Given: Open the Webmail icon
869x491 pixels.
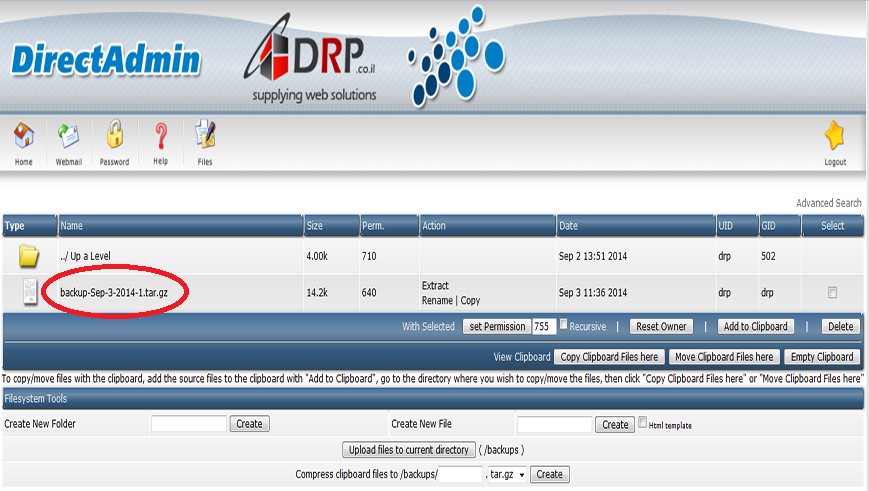Looking at the screenshot, I should point(68,135).
